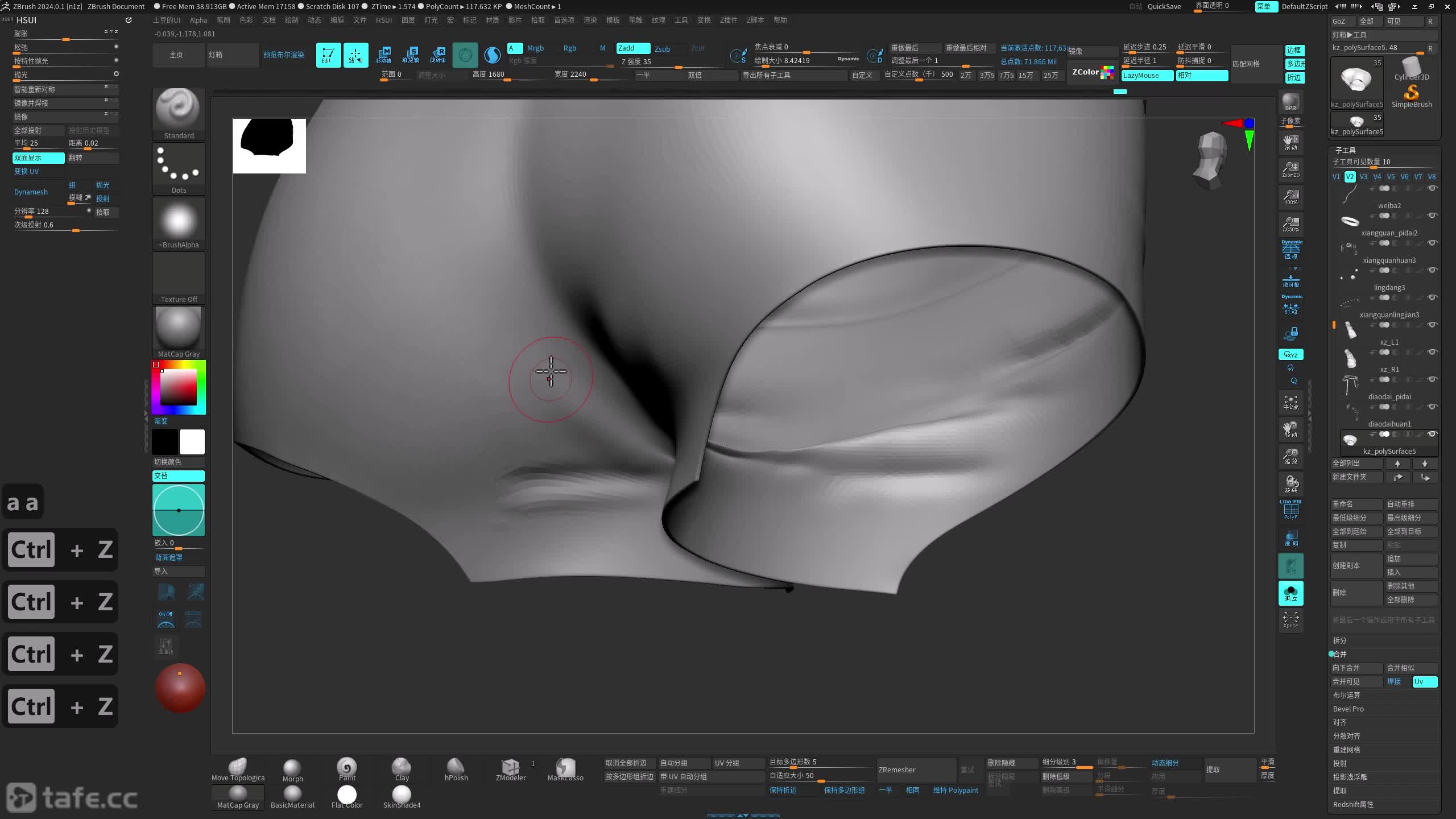Toggle the Zadd mode button

[x=633, y=48]
